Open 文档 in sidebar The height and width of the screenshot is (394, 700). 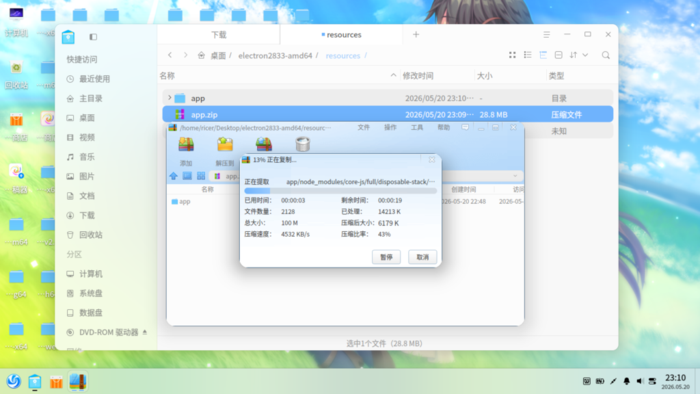(81, 196)
